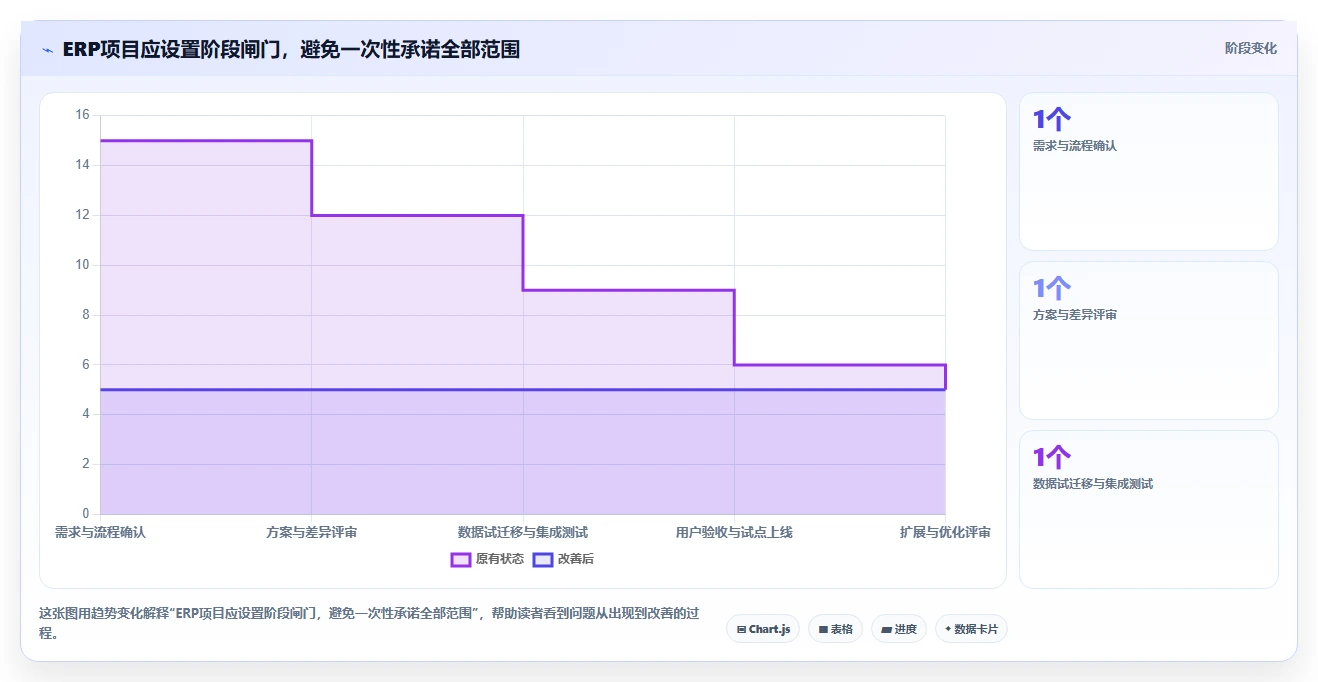Open the 需求与流程确认 stat card
Image resolution: width=1318 pixels, height=682 pixels.
point(1149,171)
